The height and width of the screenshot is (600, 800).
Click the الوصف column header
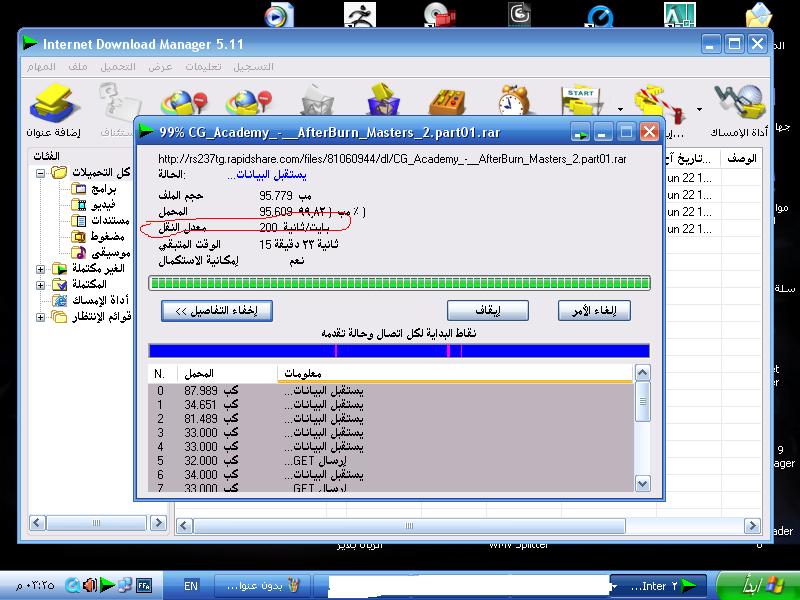pyautogui.click(x=741, y=159)
